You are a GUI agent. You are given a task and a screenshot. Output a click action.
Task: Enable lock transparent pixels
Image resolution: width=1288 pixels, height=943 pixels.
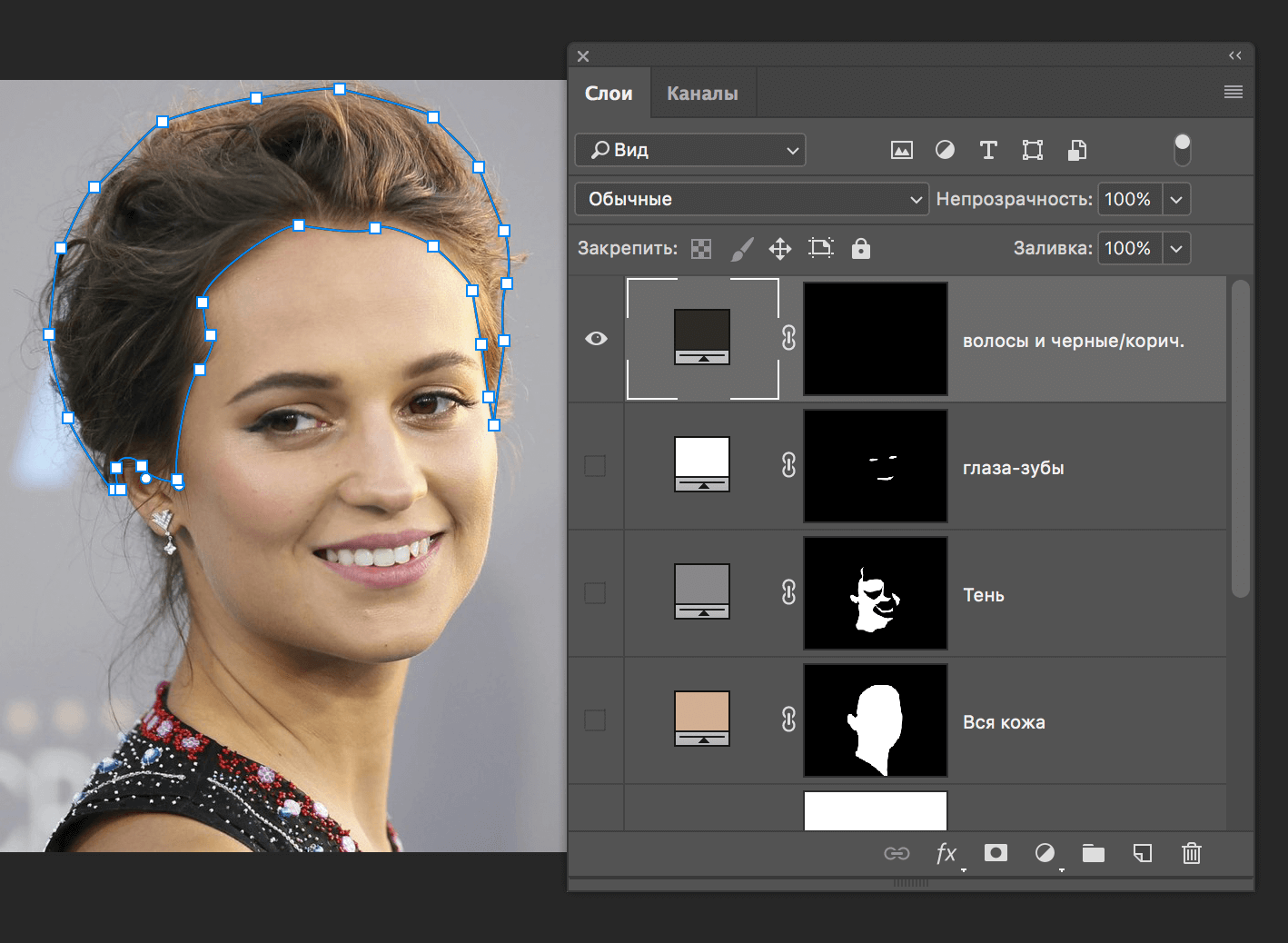coord(700,248)
